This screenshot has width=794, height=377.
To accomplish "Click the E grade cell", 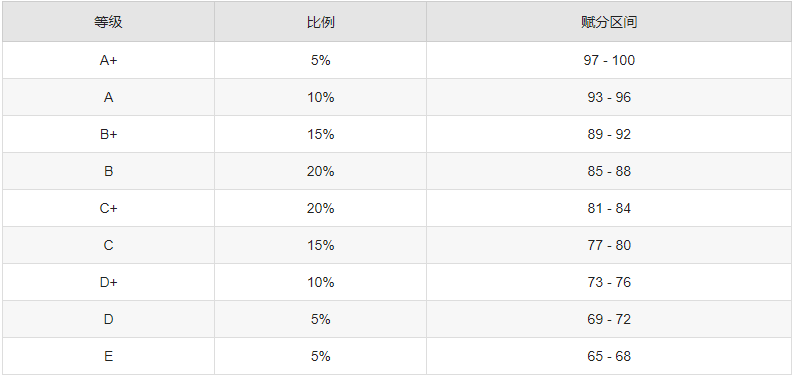I will (x=108, y=356).
